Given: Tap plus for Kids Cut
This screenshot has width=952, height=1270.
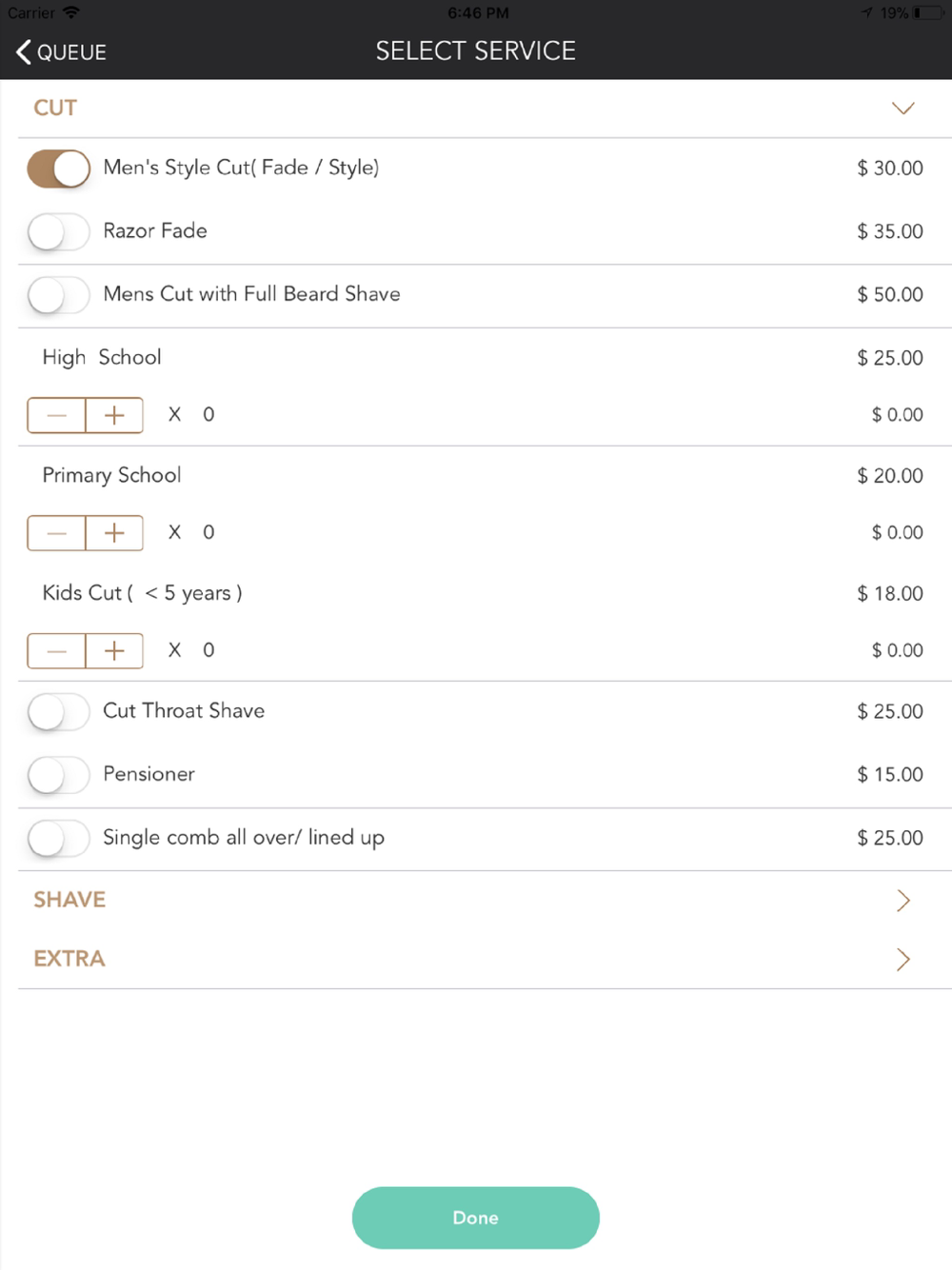Looking at the screenshot, I should (114, 651).
